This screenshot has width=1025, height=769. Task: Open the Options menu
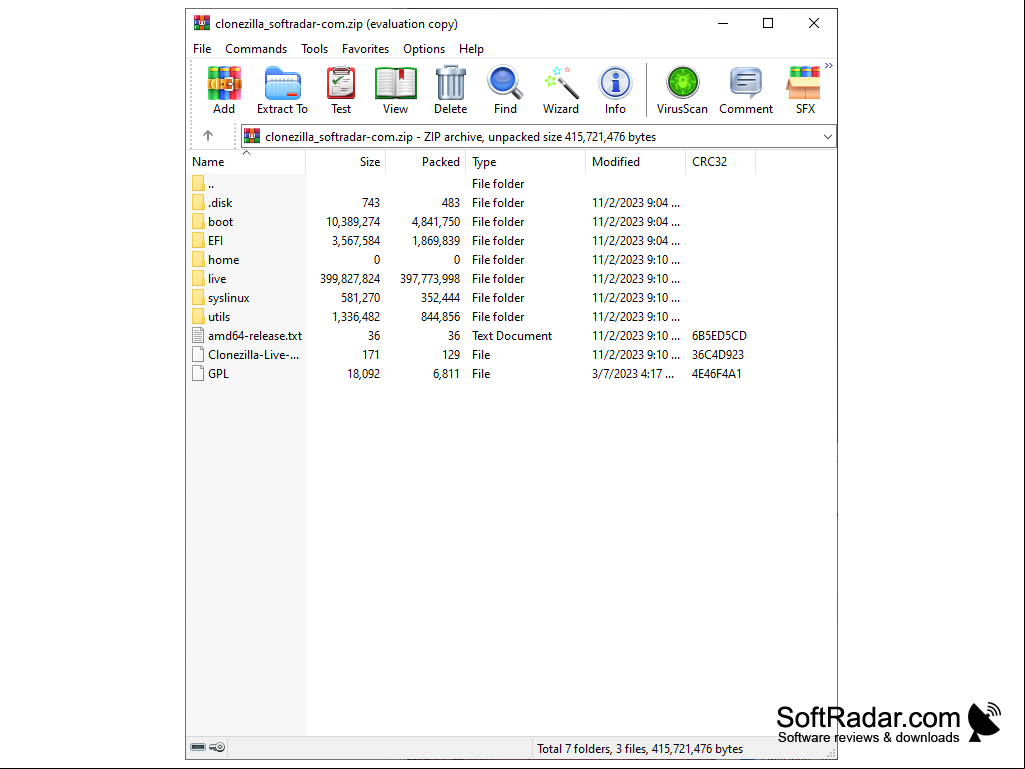coord(424,49)
